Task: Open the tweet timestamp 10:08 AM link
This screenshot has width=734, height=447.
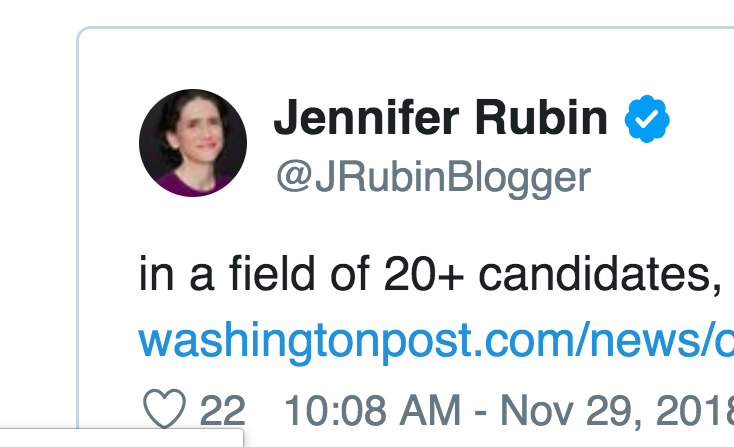Action: [373, 410]
